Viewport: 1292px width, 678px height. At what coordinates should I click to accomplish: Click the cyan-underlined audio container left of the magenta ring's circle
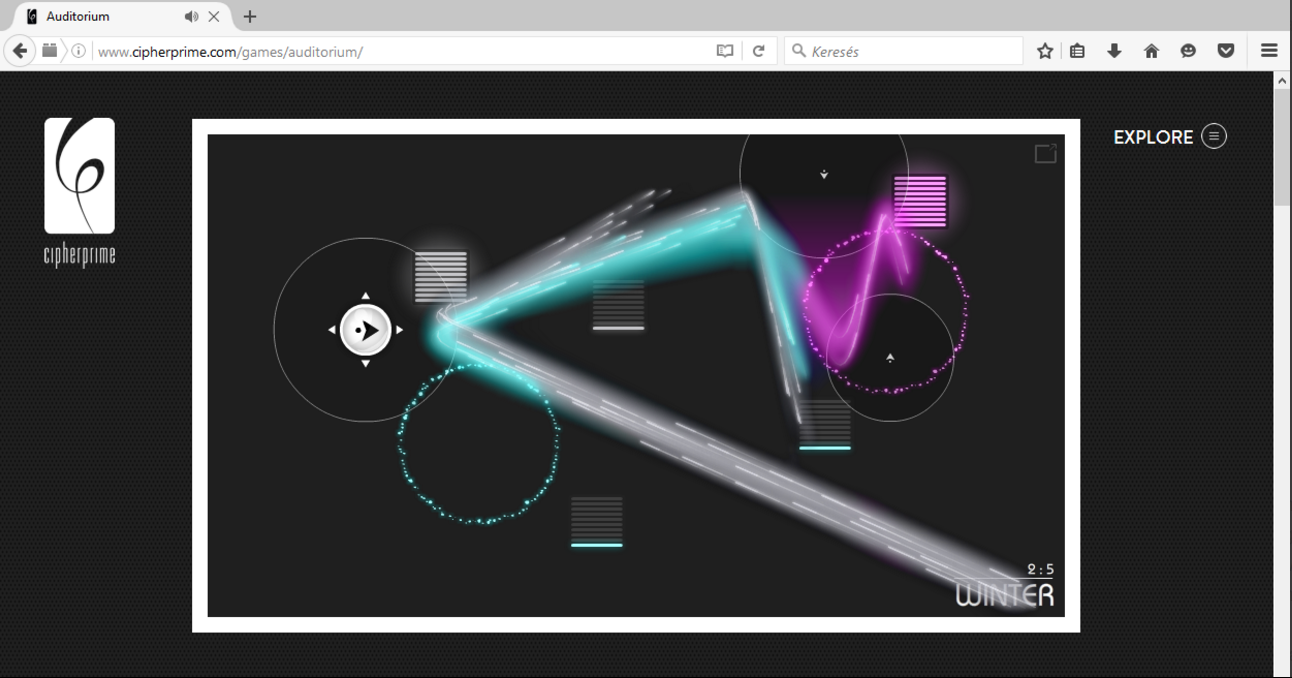pos(825,425)
